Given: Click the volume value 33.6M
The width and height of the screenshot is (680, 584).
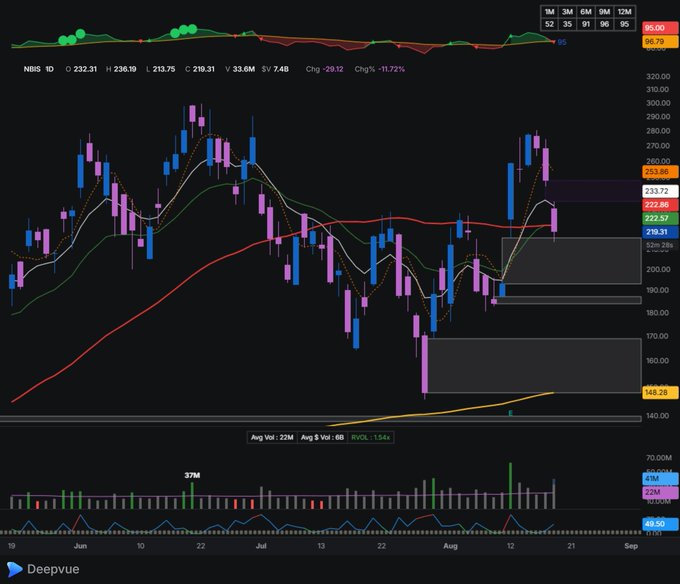Looking at the screenshot, I should click(x=244, y=69).
